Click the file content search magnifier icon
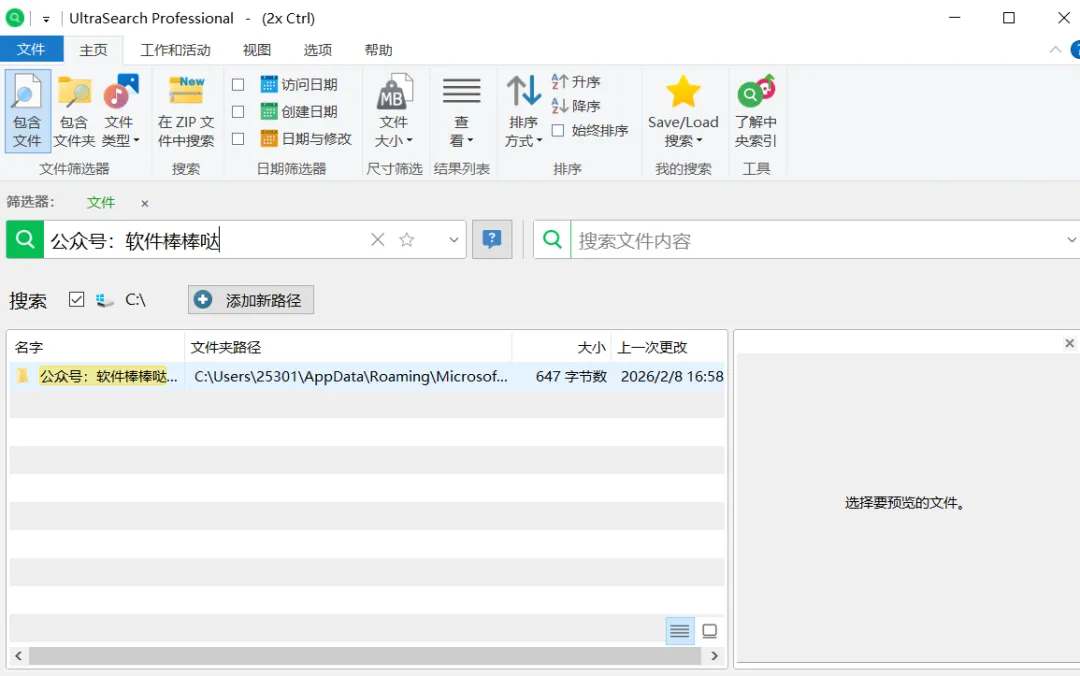 pos(552,240)
